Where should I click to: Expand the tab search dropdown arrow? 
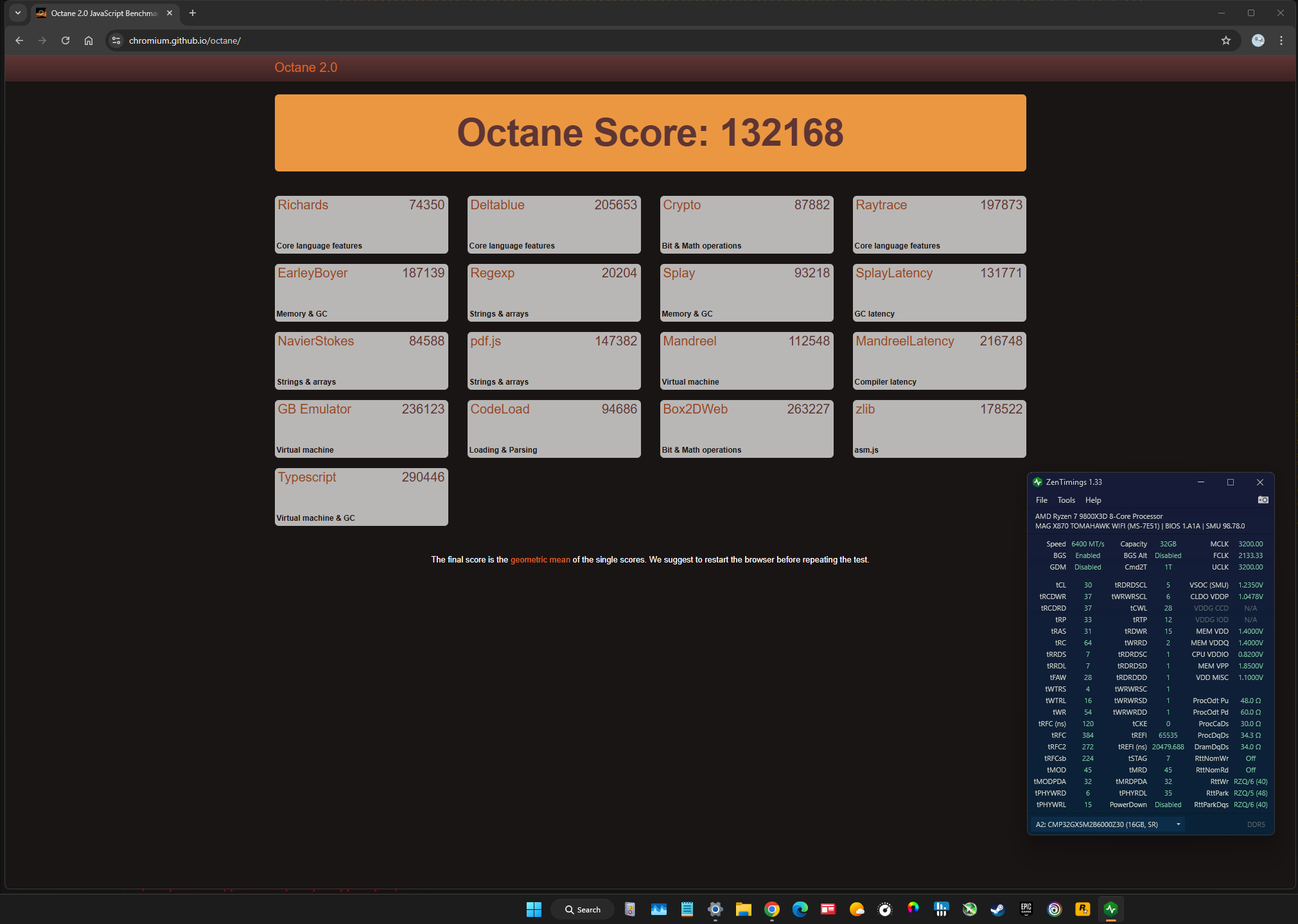pos(18,13)
